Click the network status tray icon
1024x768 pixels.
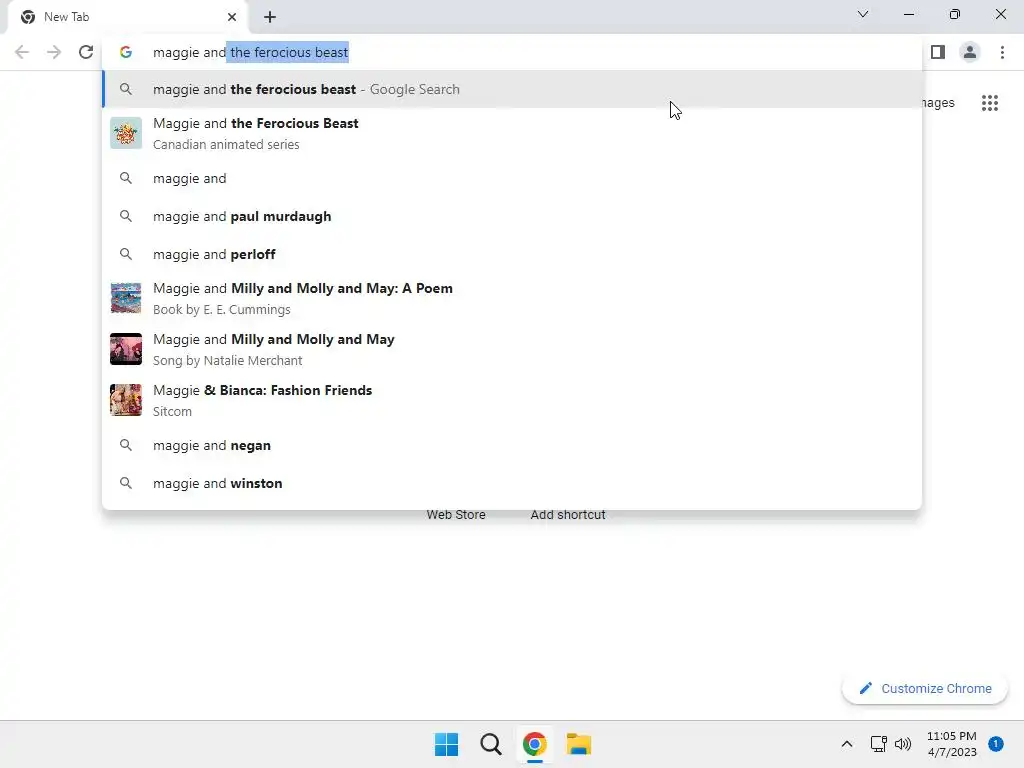coord(878,744)
